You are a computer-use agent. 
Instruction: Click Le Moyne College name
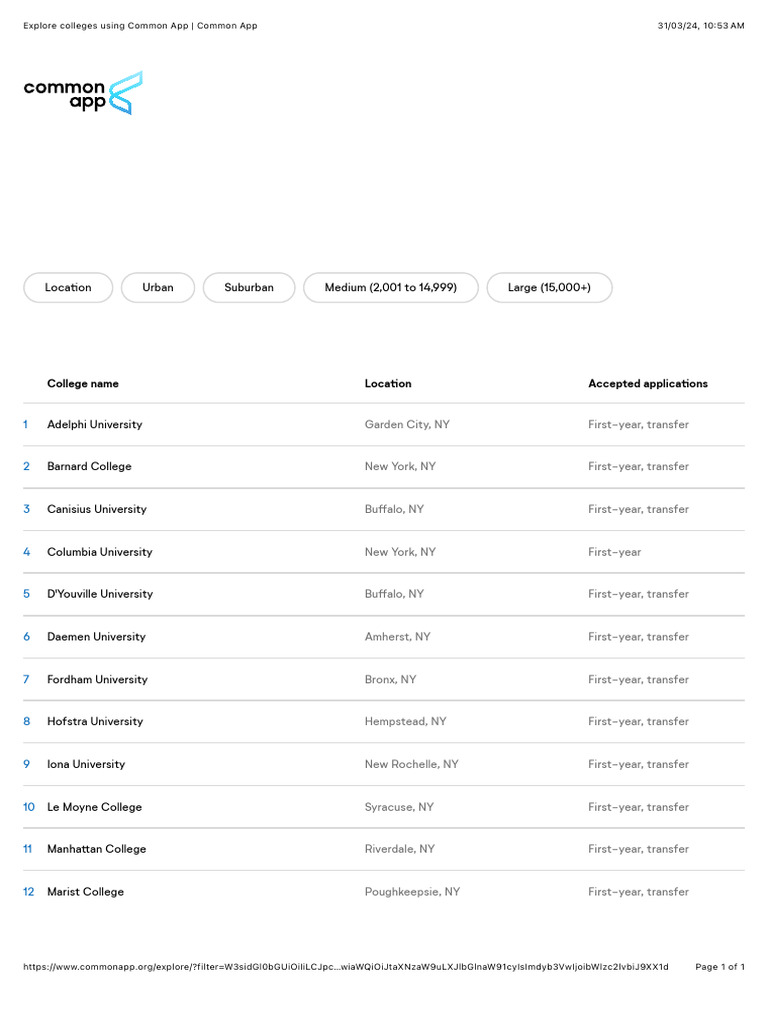(94, 807)
